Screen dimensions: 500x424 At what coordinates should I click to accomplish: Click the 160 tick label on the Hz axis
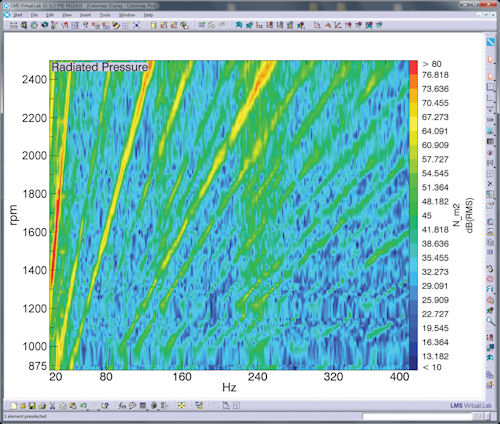pyautogui.click(x=182, y=377)
